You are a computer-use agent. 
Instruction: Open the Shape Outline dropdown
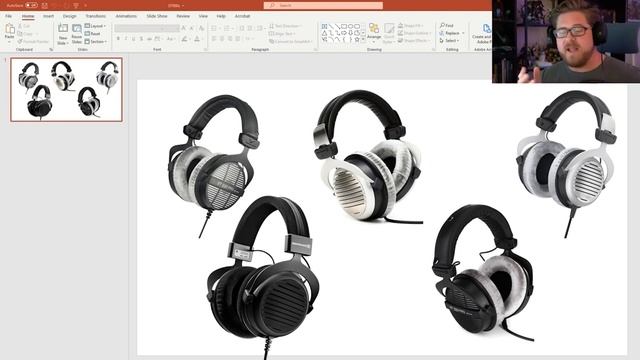click(413, 33)
